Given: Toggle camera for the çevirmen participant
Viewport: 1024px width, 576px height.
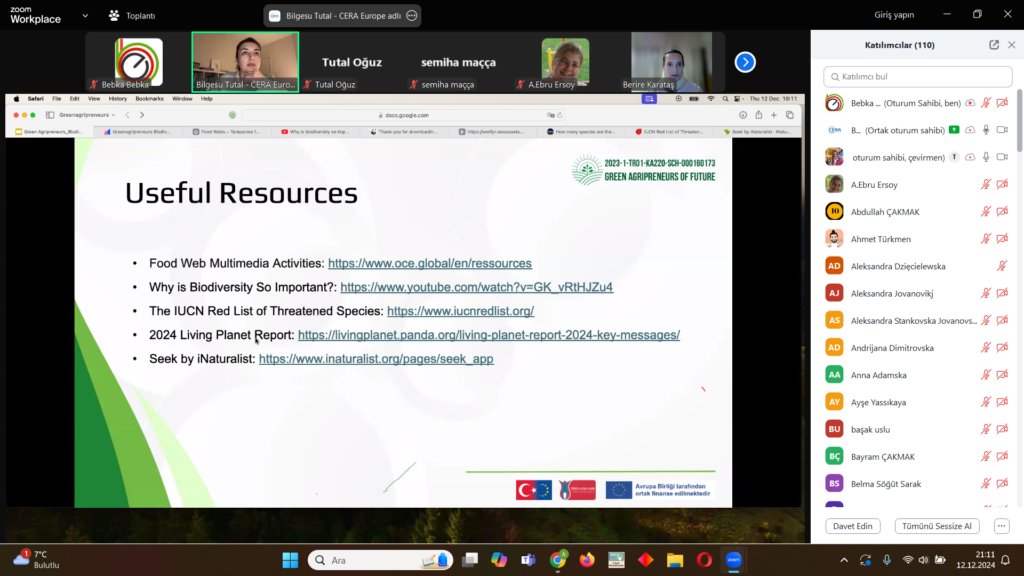Looking at the screenshot, I should point(1002,157).
